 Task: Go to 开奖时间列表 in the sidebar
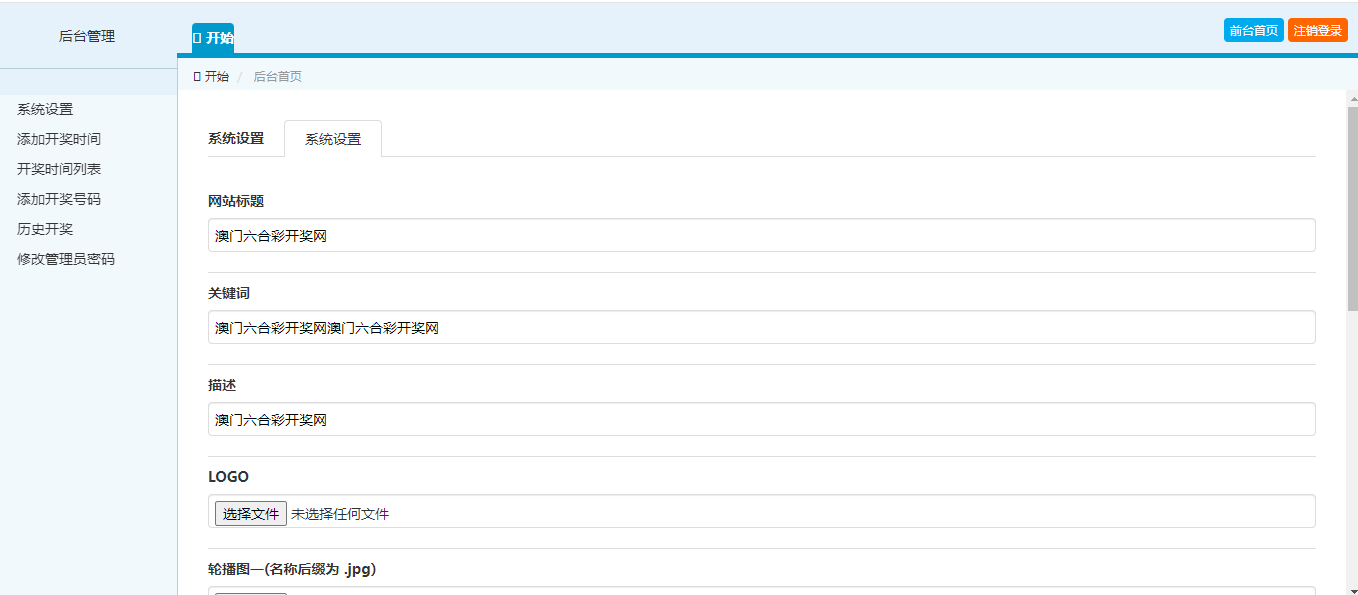coord(59,169)
